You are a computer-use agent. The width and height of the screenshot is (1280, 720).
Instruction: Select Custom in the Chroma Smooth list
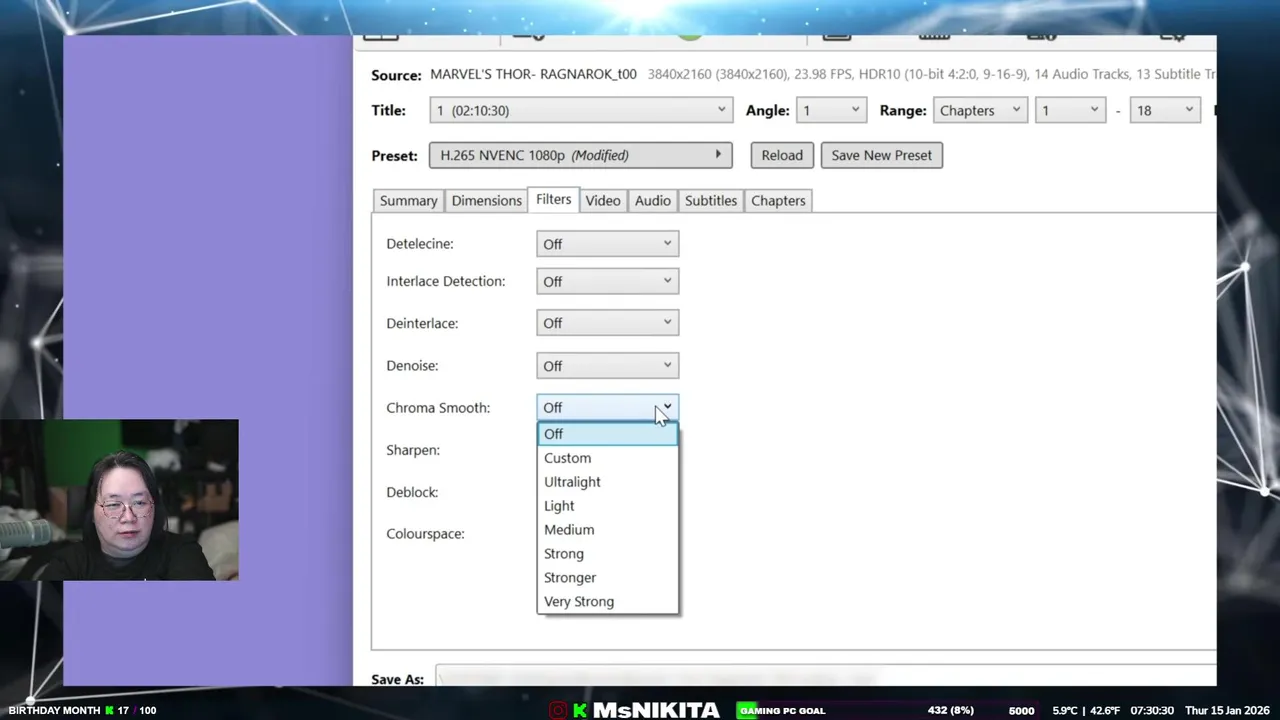point(608,458)
